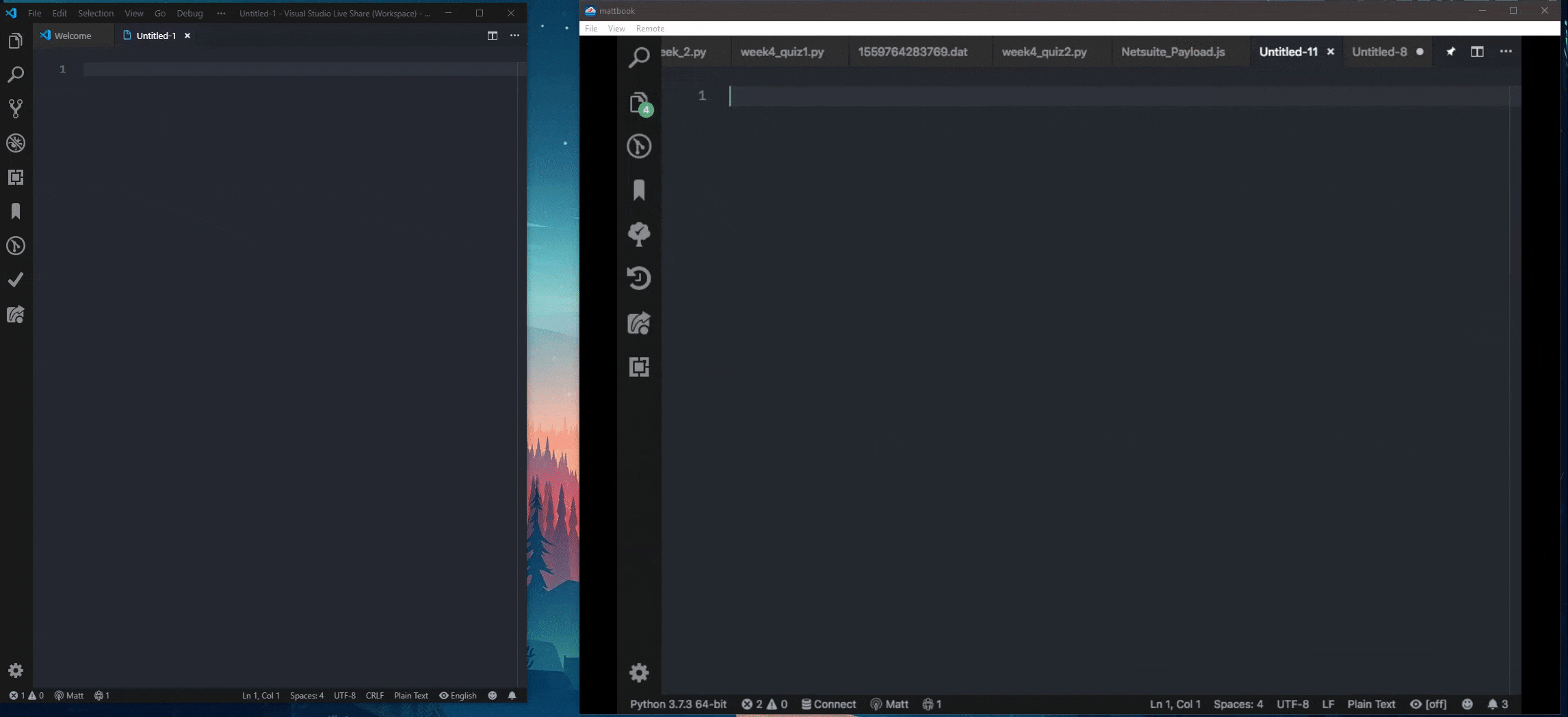Click Connect in mattbook status bar
Image resolution: width=1568 pixels, height=717 pixels.
coord(828,704)
